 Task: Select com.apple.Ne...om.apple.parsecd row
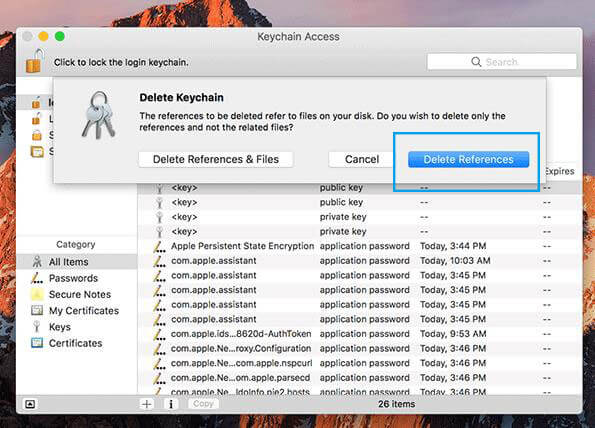[359, 378]
